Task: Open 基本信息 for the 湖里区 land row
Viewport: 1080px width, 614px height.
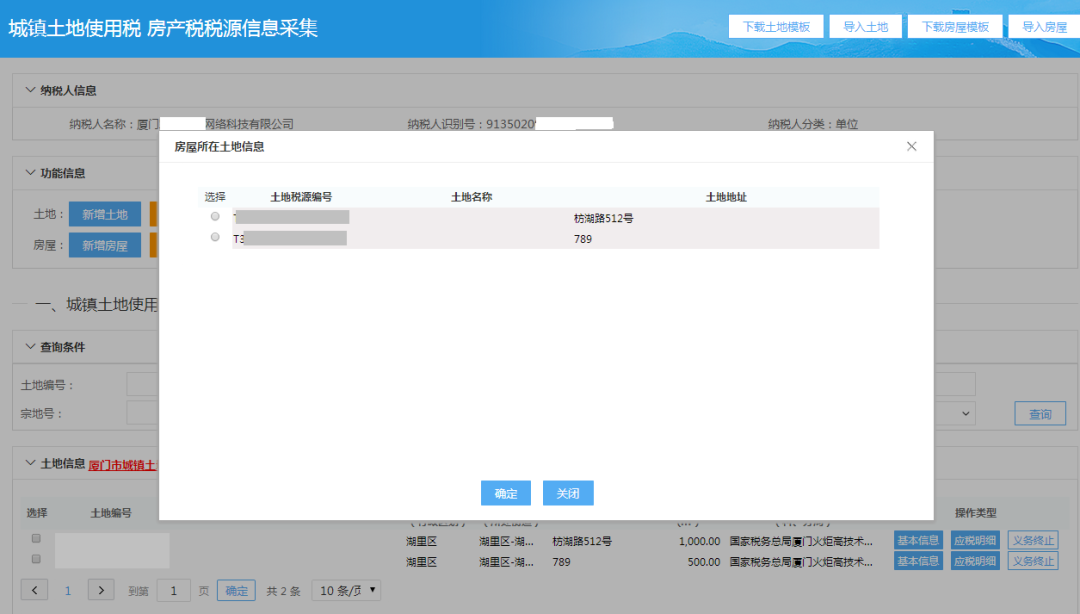Action: [917, 539]
